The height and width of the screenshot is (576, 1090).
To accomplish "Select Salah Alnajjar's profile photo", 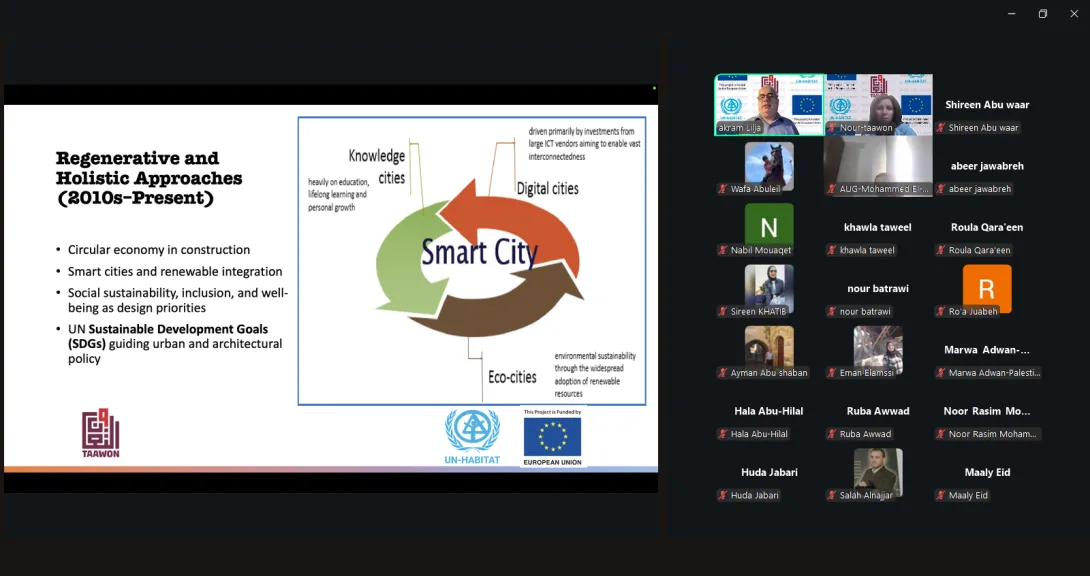I will click(878, 472).
